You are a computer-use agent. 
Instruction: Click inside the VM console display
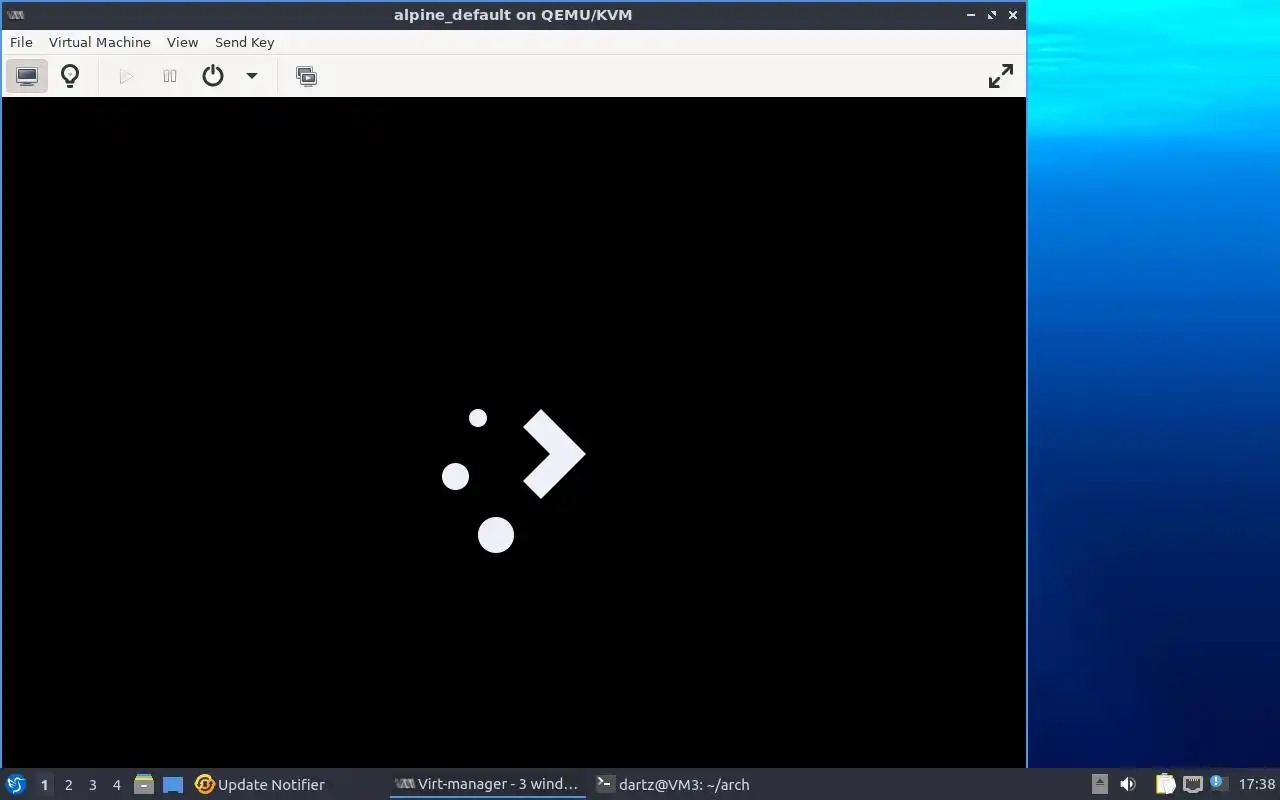point(514,432)
